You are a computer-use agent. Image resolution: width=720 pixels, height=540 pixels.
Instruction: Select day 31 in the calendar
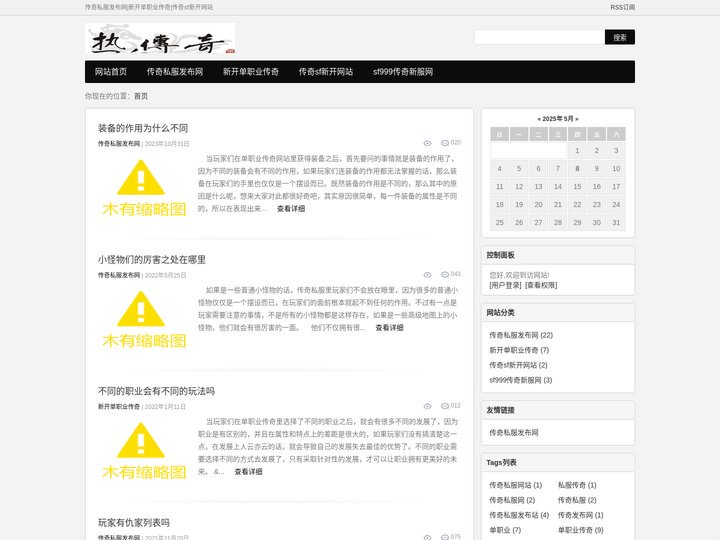[x=616, y=223]
